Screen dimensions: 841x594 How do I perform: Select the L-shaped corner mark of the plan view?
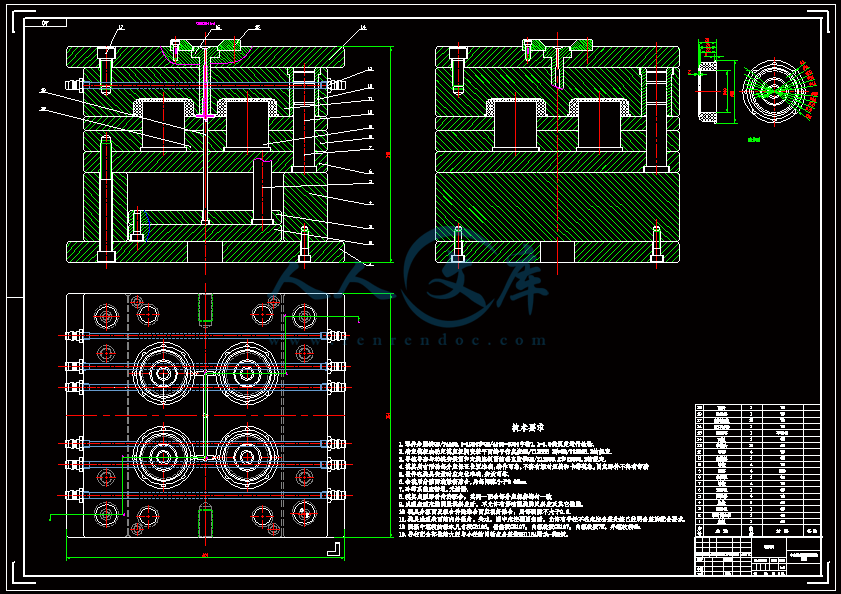pos(334,549)
